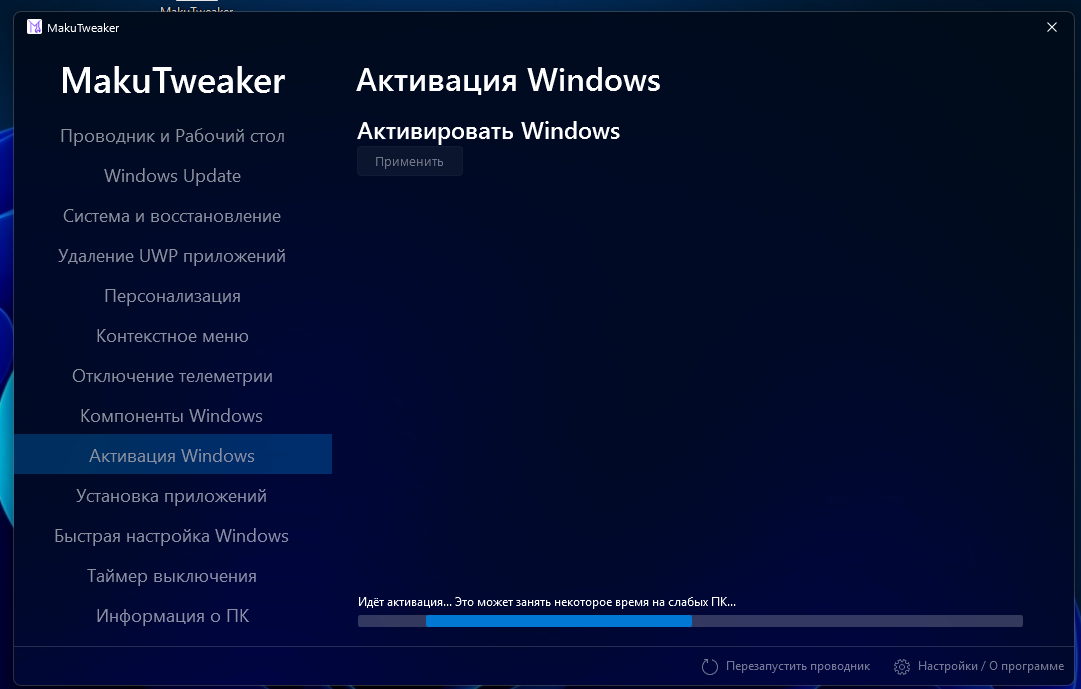Click the Активировать Windows subheading
The height and width of the screenshot is (689, 1081).
click(488, 131)
